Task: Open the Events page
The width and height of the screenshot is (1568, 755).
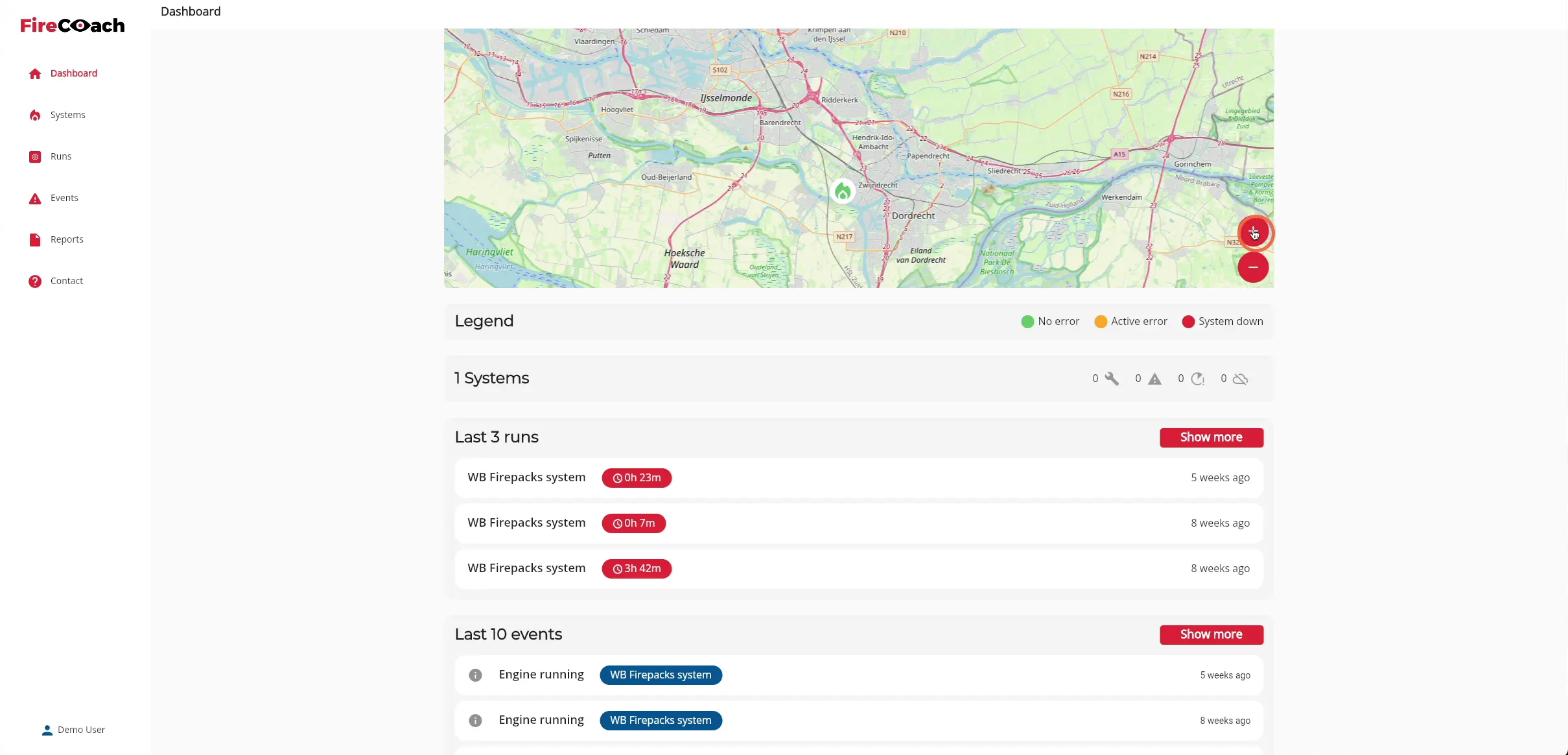Action: tap(64, 198)
